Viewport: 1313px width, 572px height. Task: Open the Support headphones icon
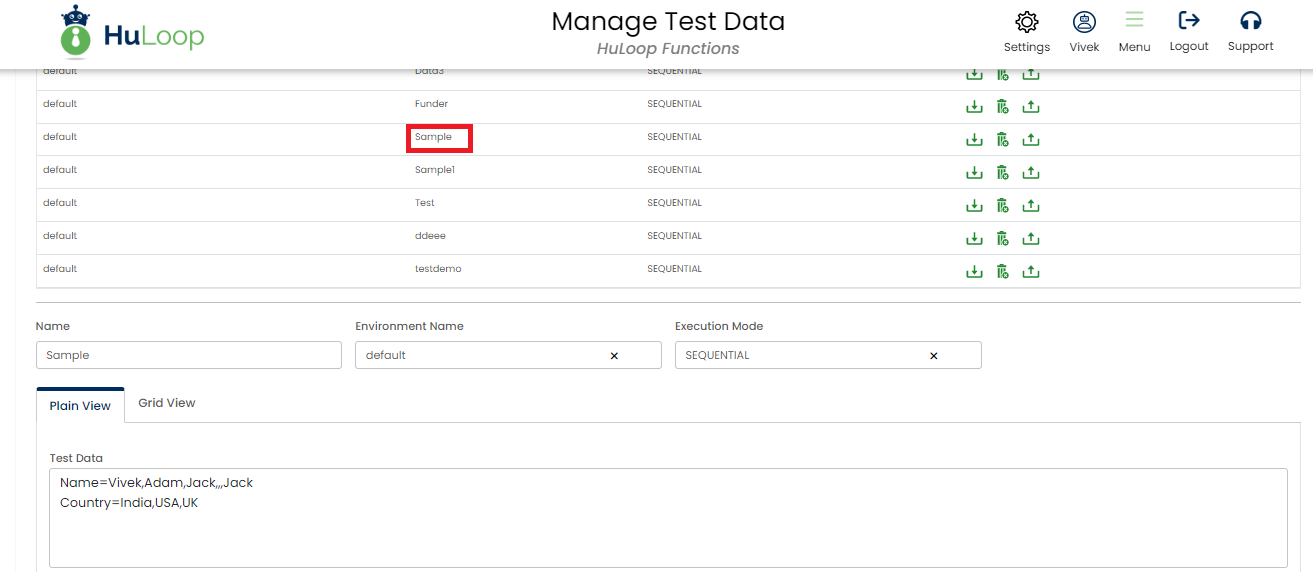(x=1250, y=22)
